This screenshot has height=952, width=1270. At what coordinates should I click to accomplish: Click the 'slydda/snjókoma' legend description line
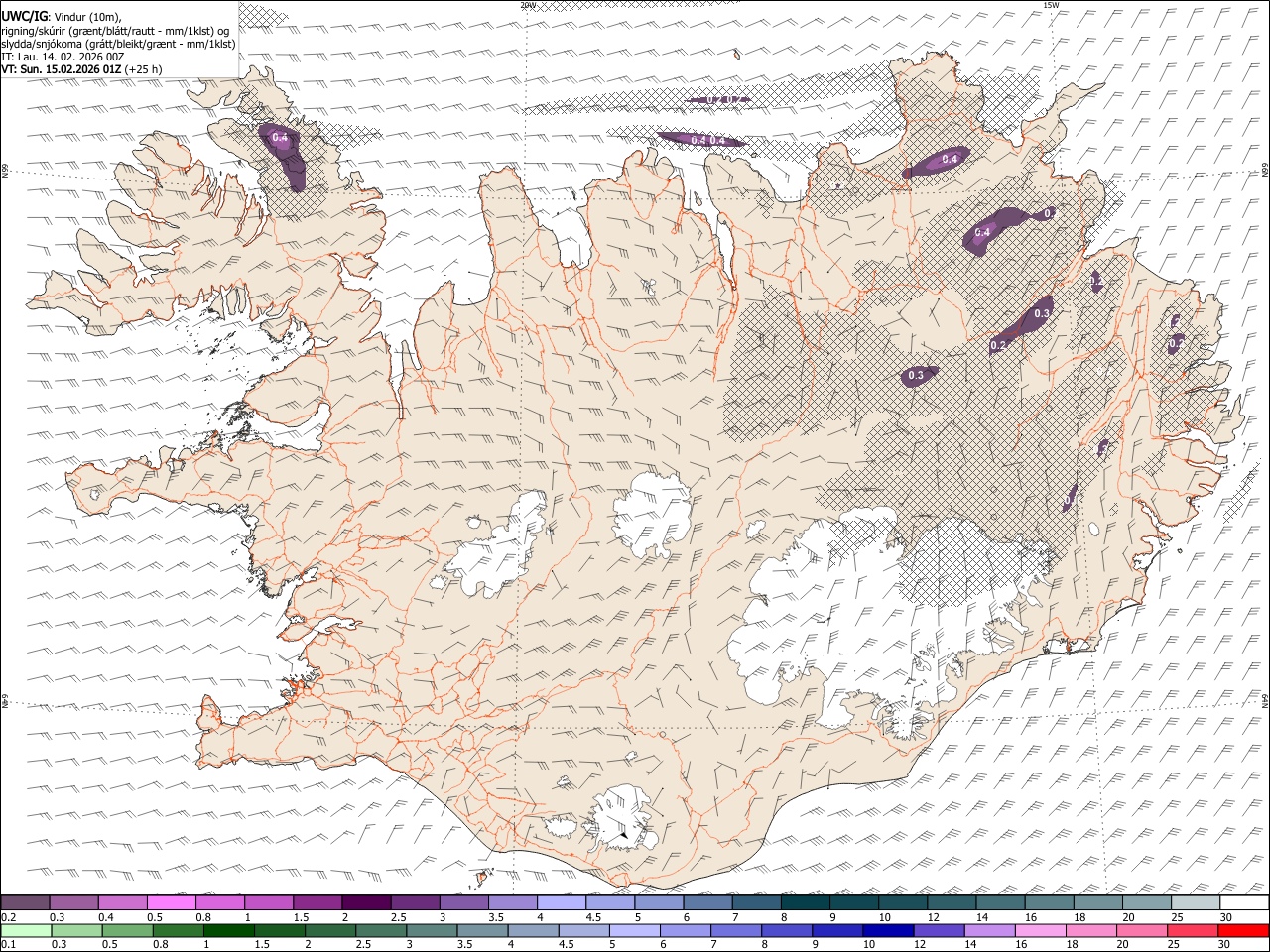tap(118, 44)
